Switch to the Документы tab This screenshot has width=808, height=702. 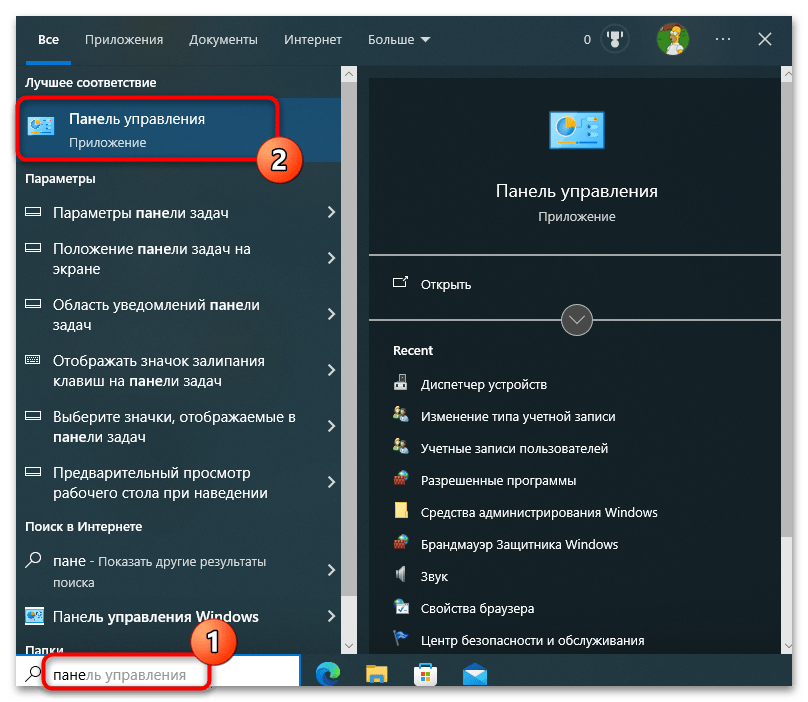click(223, 40)
